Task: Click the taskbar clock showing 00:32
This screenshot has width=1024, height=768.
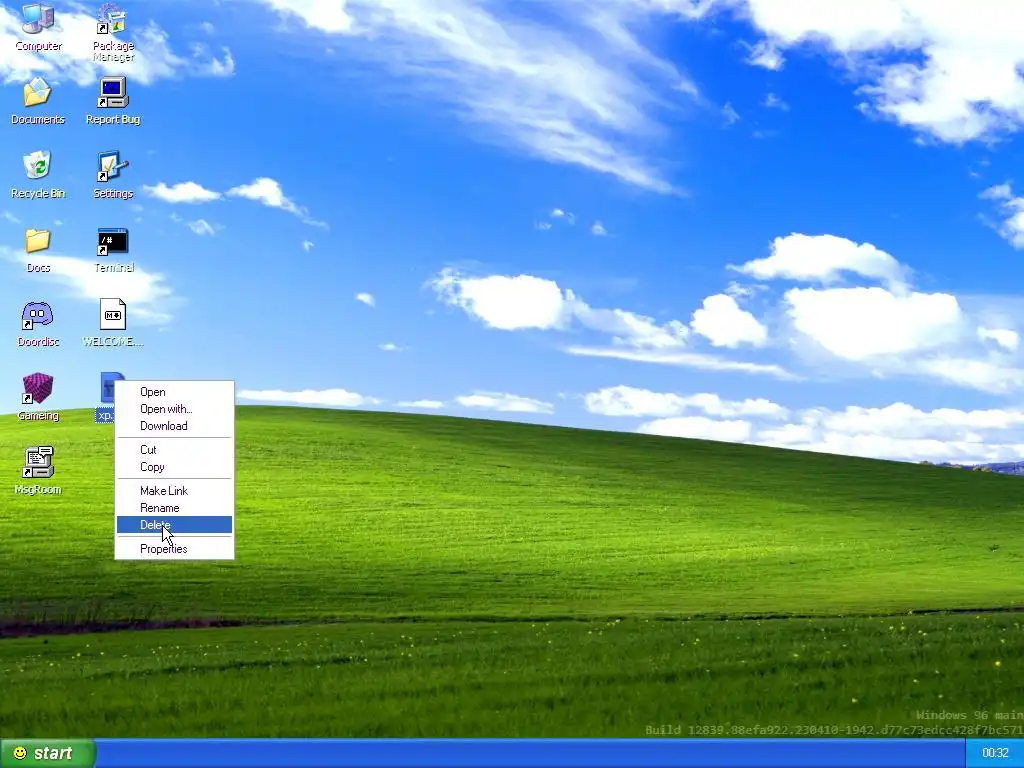Action: pyautogui.click(x=995, y=753)
